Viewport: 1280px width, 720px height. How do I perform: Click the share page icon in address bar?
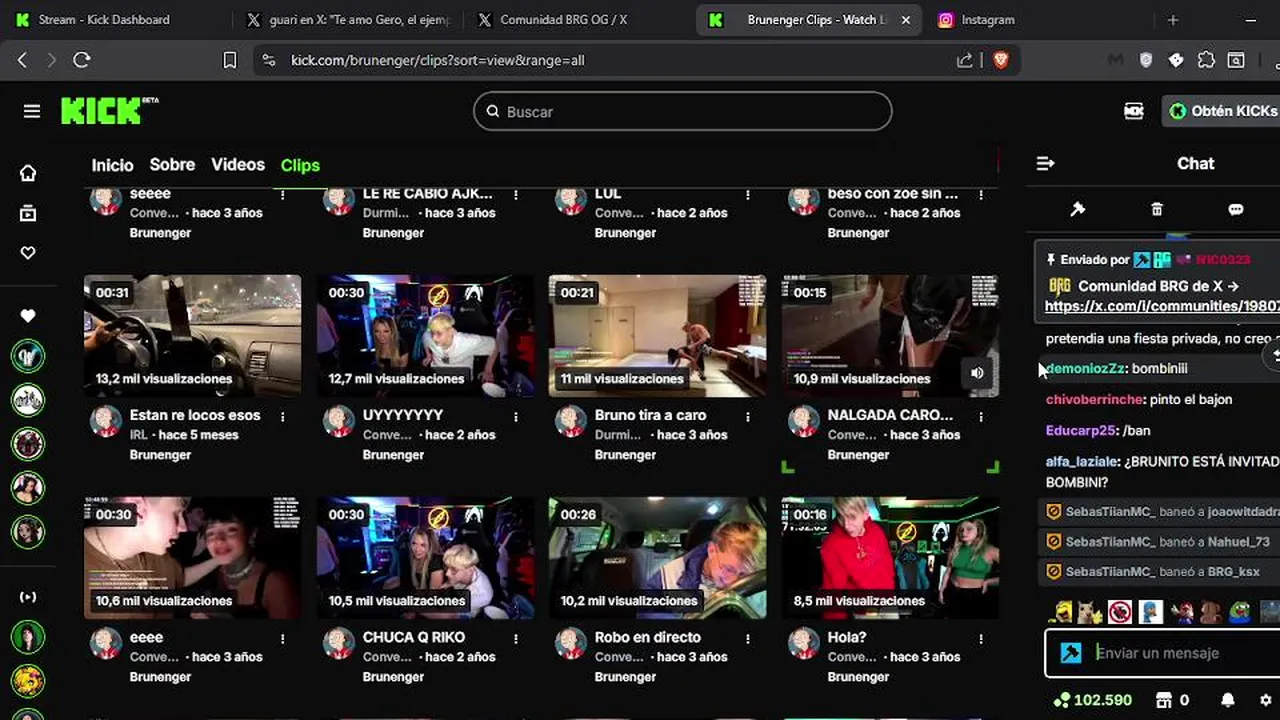(965, 60)
